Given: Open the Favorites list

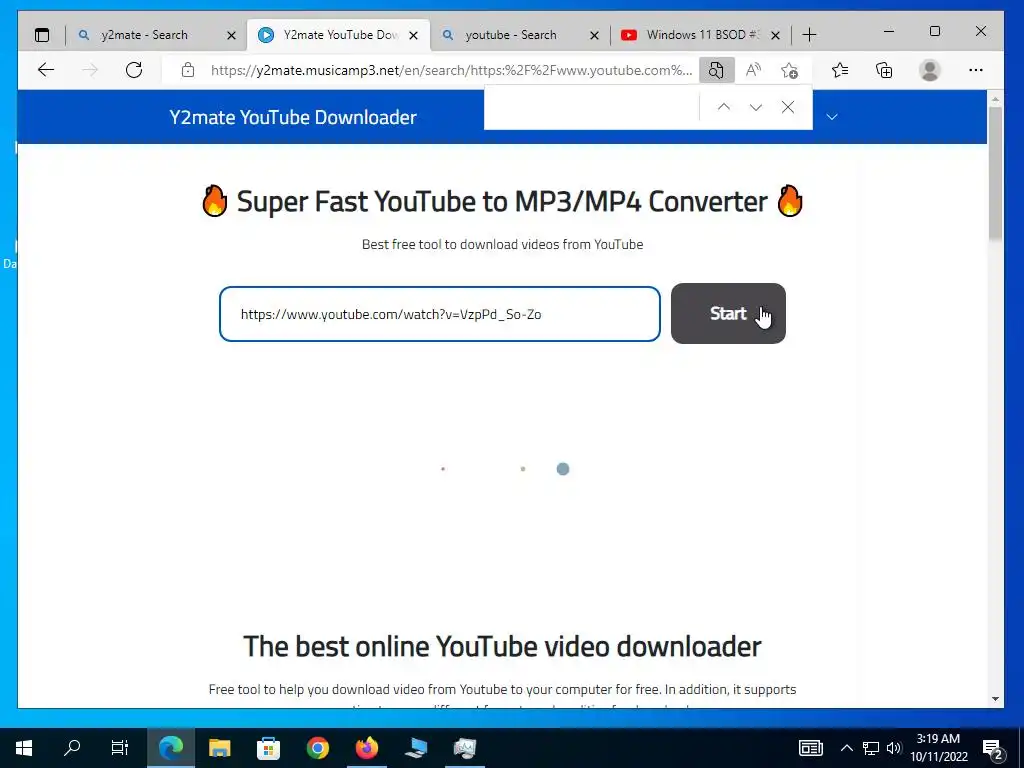Looking at the screenshot, I should [840, 70].
